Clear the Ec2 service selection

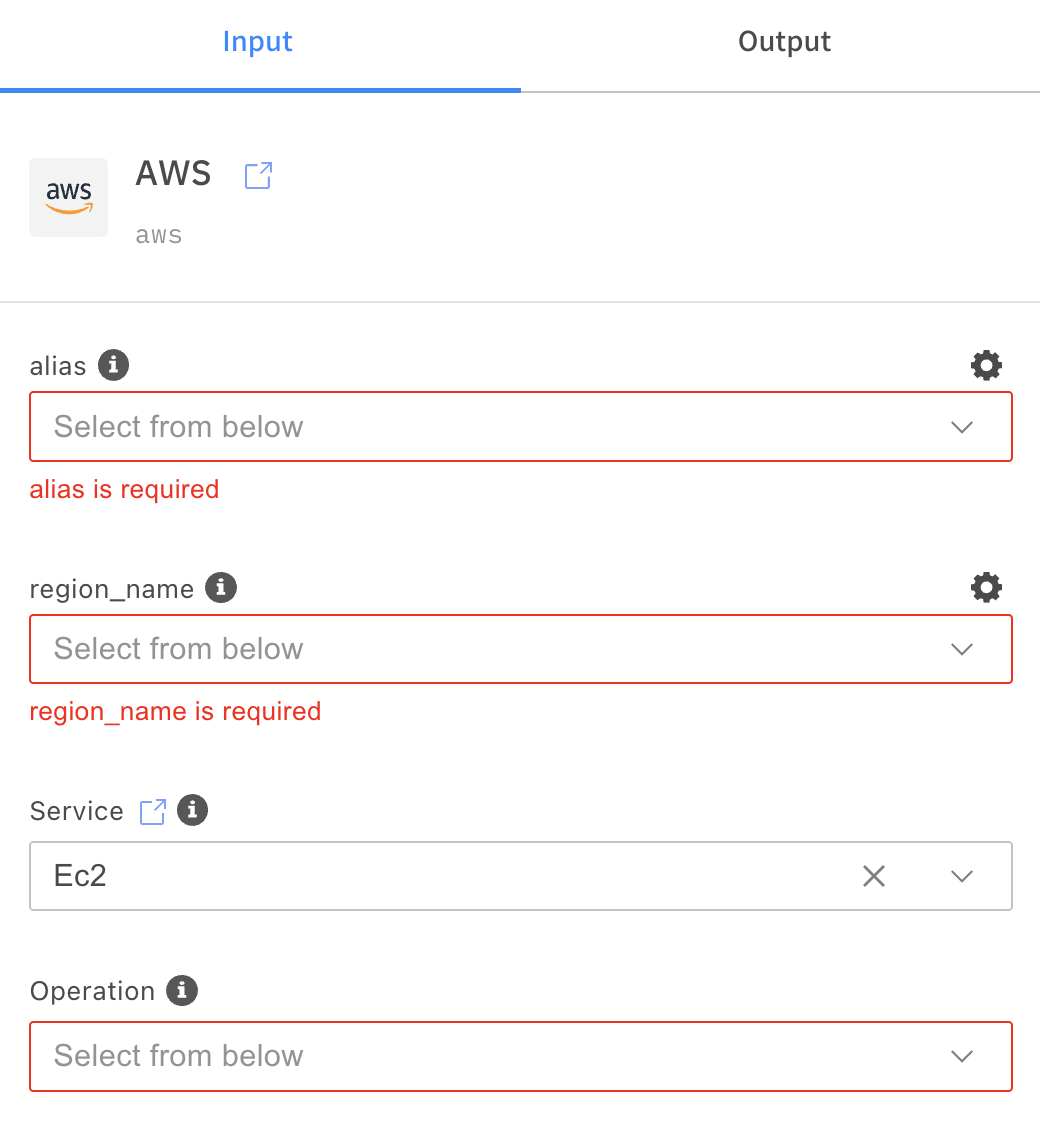(x=874, y=876)
